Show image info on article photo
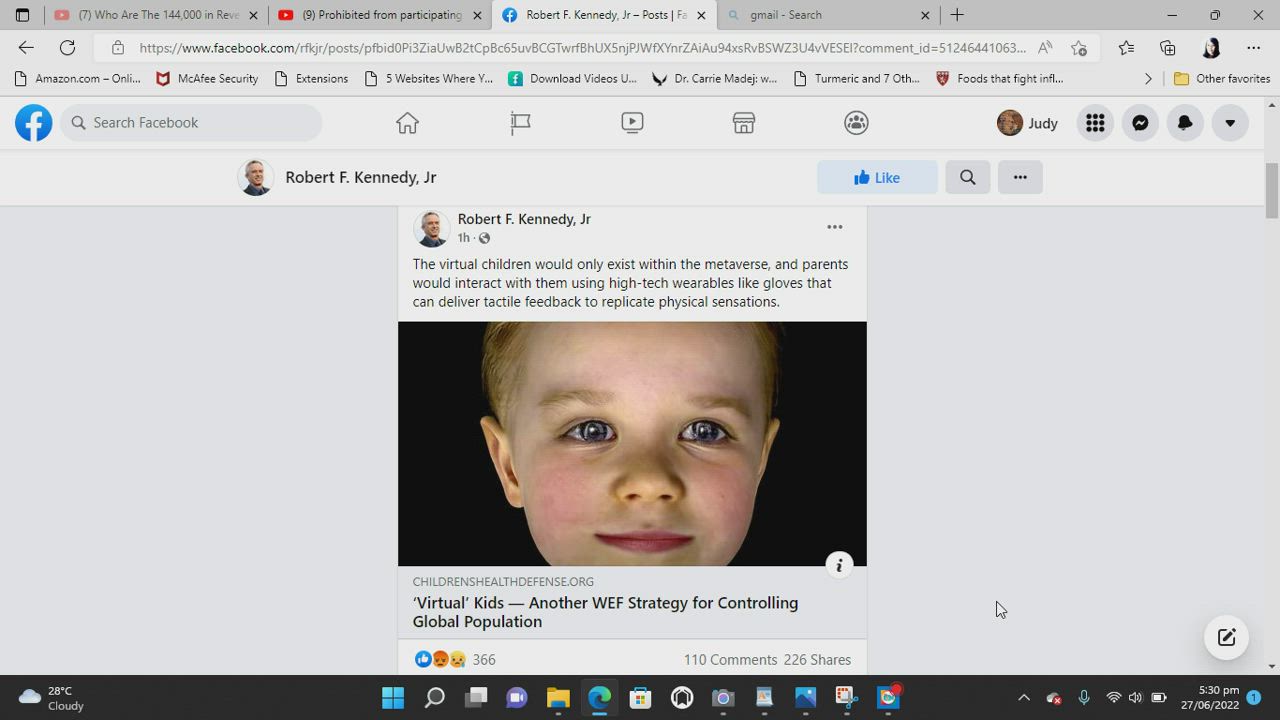Viewport: 1280px width, 720px height. coord(839,565)
